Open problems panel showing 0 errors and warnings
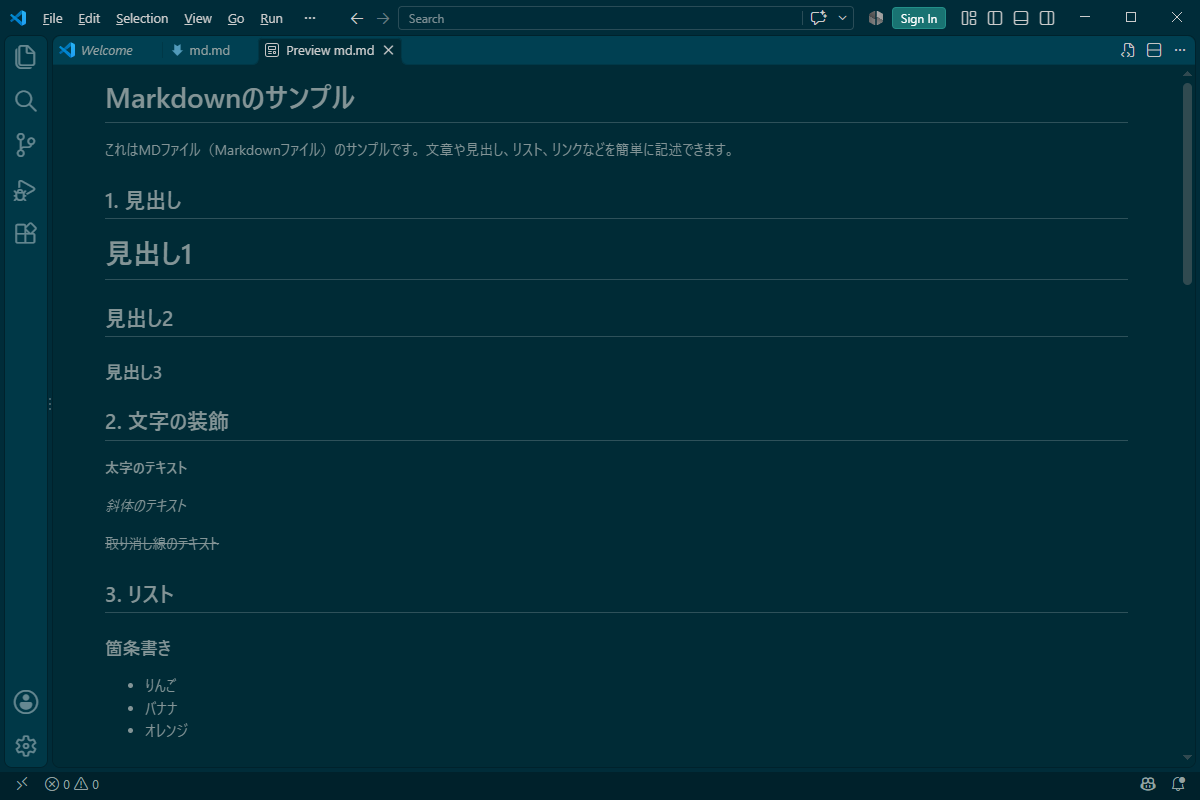Screen dimensions: 1200x800 point(72,785)
